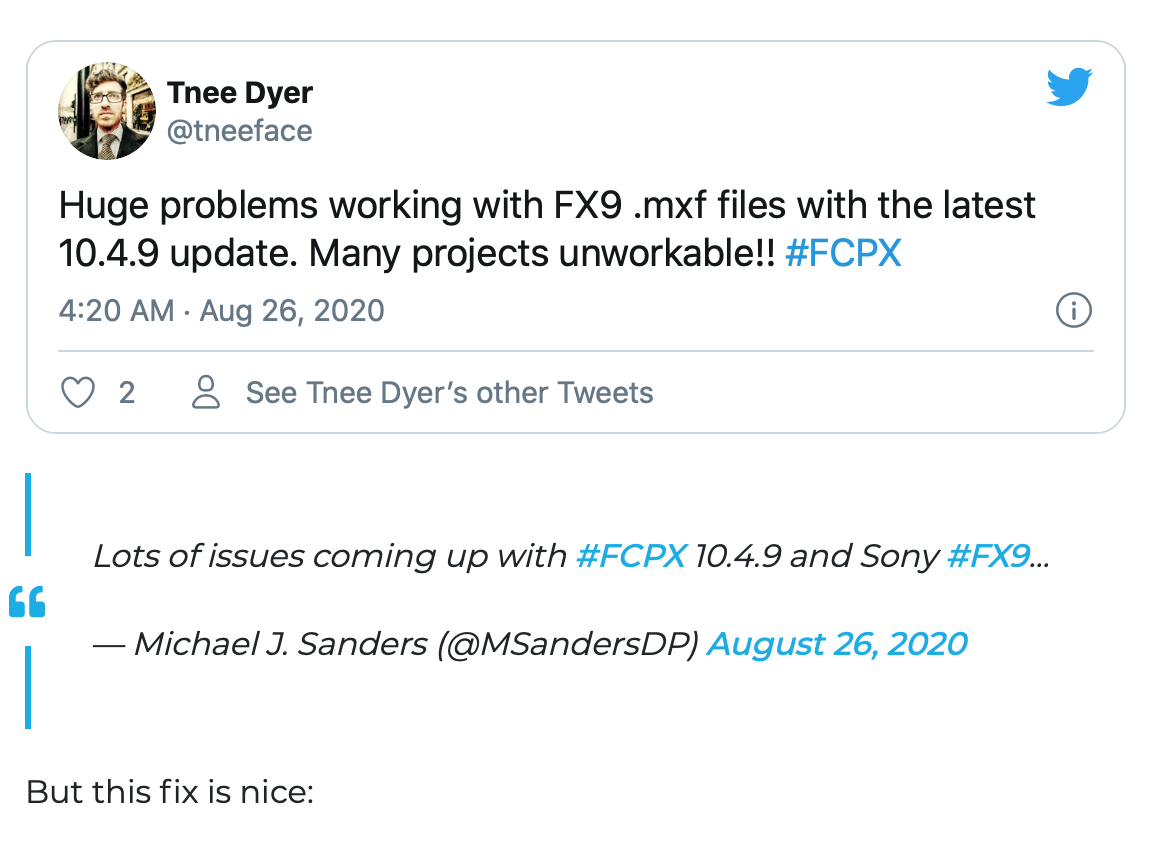The height and width of the screenshot is (842, 1174).
Task: Open the Tnee Dyer display name
Action: [240, 93]
